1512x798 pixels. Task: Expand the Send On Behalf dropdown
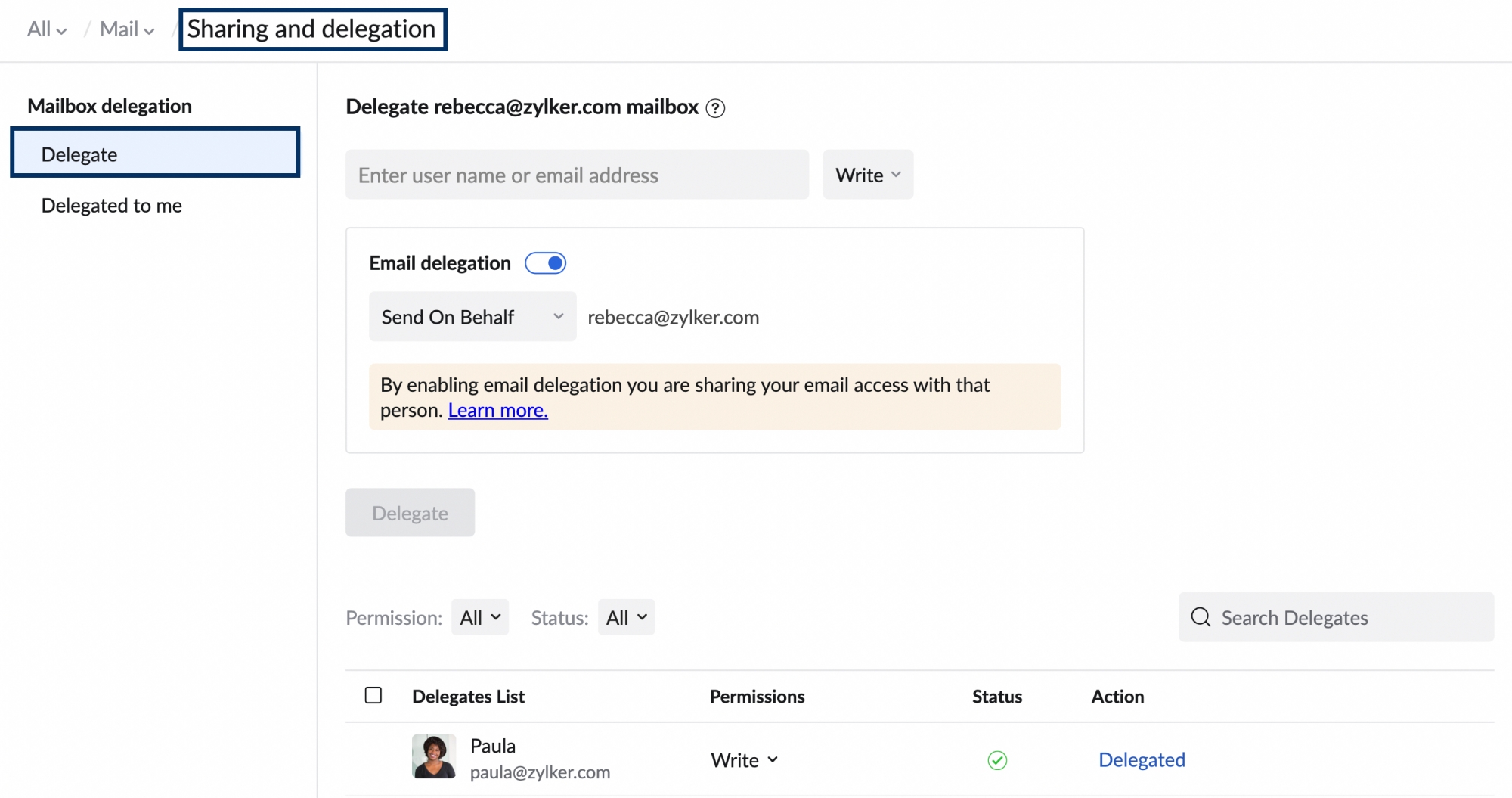click(x=472, y=317)
